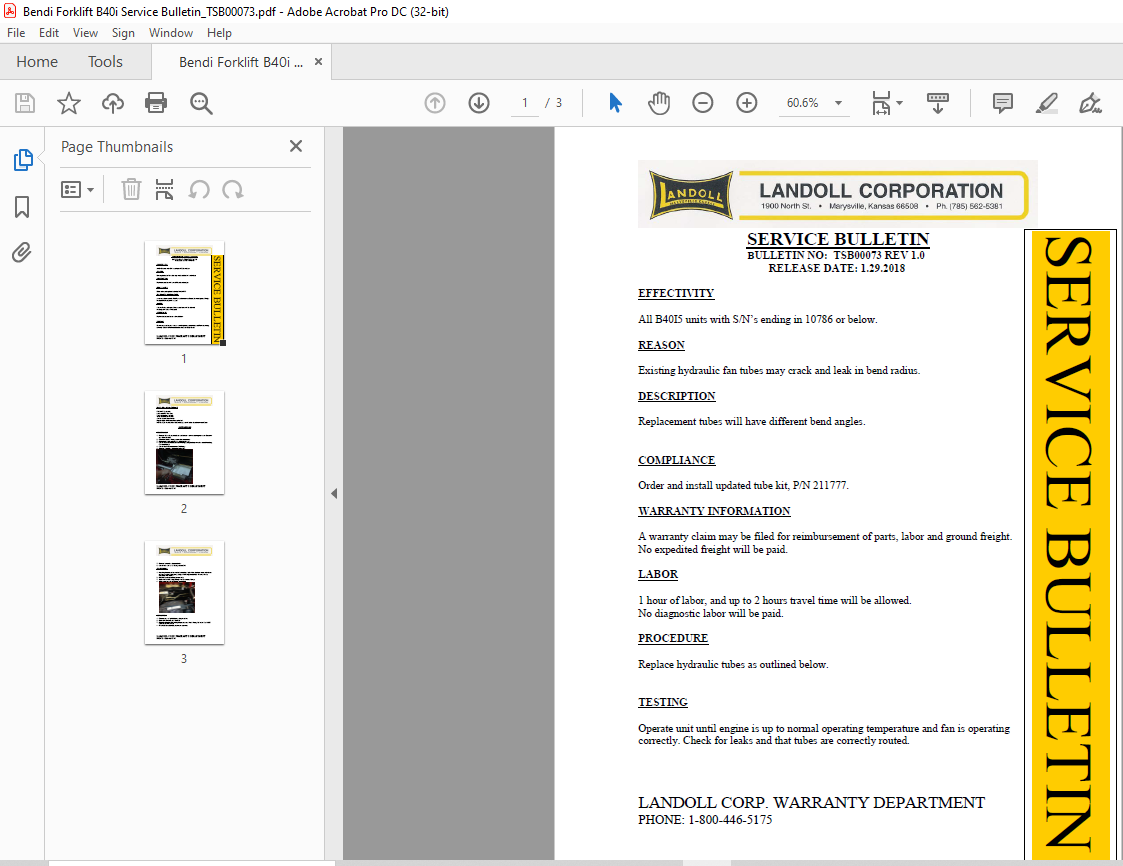Click the TESTING section heading
The width and height of the screenshot is (1123, 866).
point(662,703)
